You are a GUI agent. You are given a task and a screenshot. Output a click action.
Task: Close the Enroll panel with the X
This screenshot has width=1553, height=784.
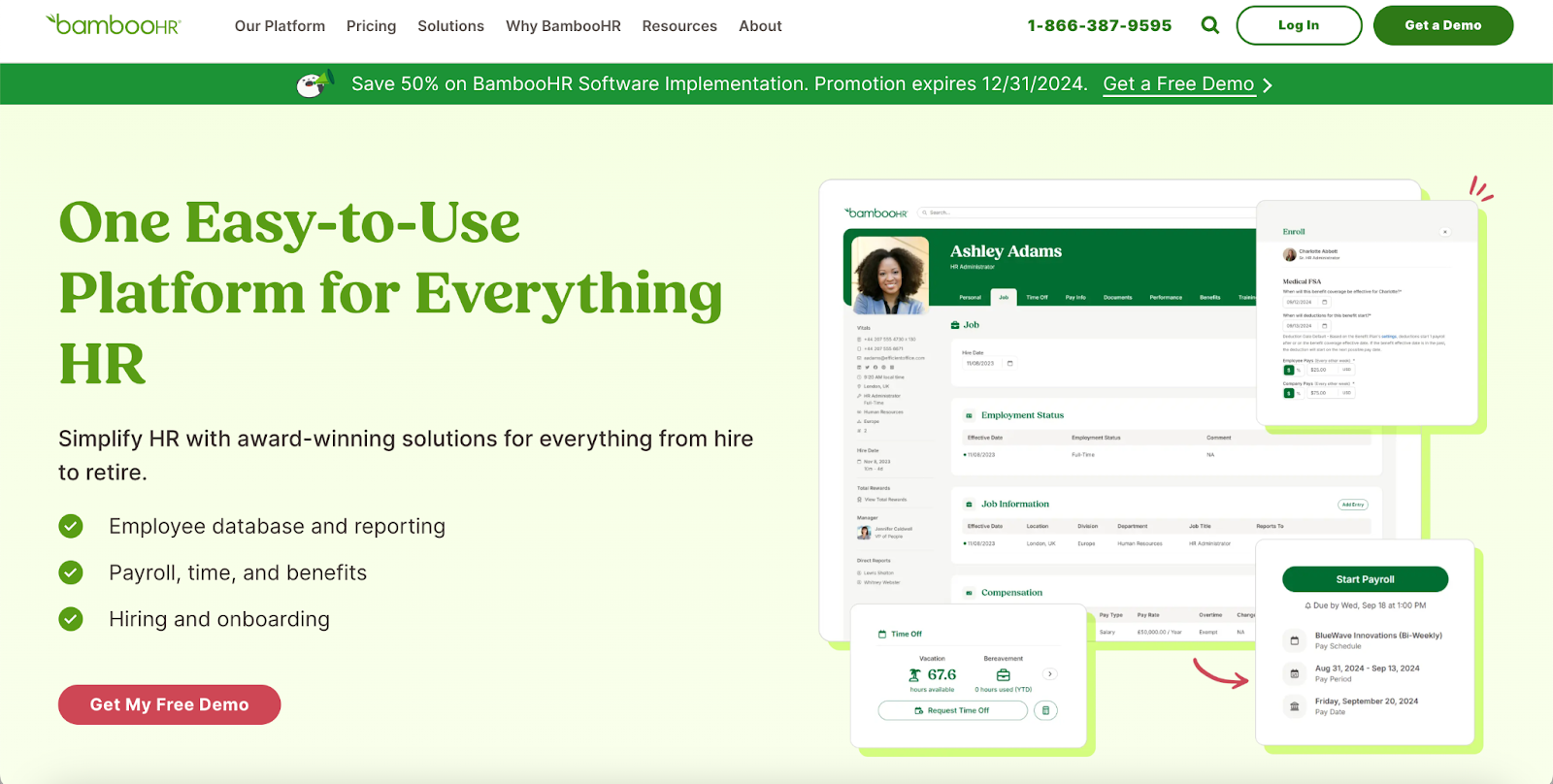pos(1445,232)
